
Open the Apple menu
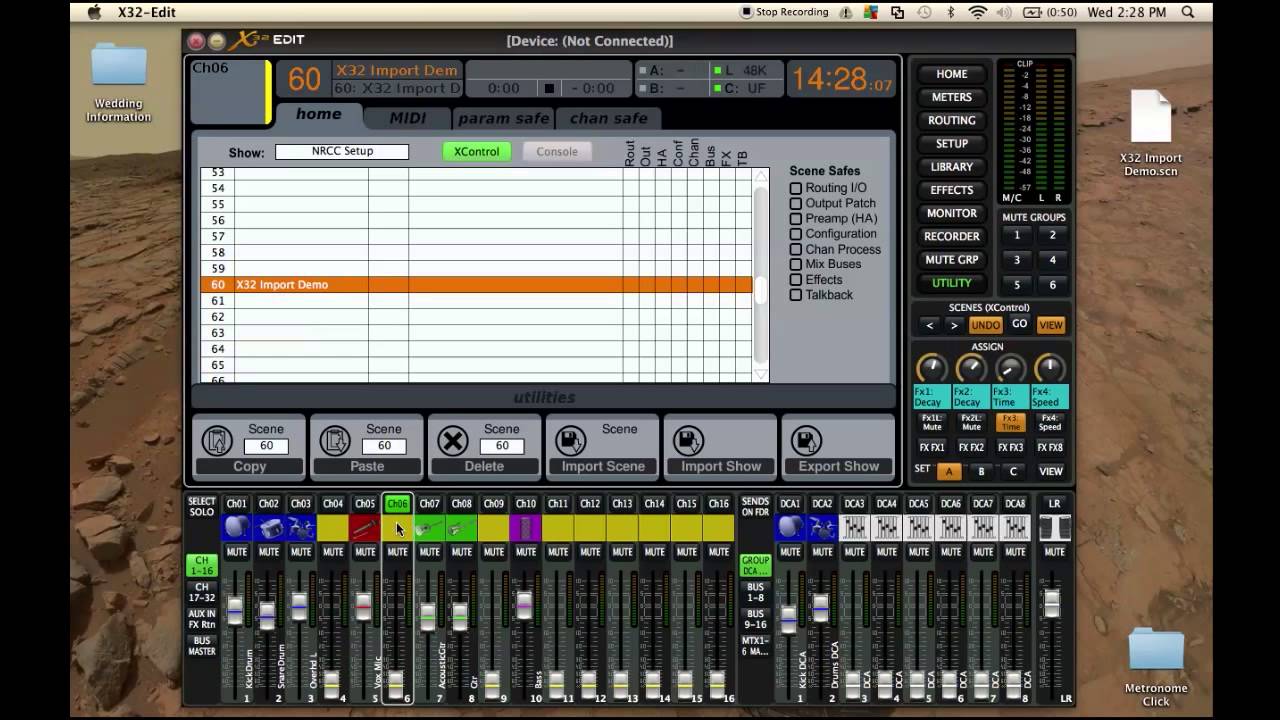[95, 13]
